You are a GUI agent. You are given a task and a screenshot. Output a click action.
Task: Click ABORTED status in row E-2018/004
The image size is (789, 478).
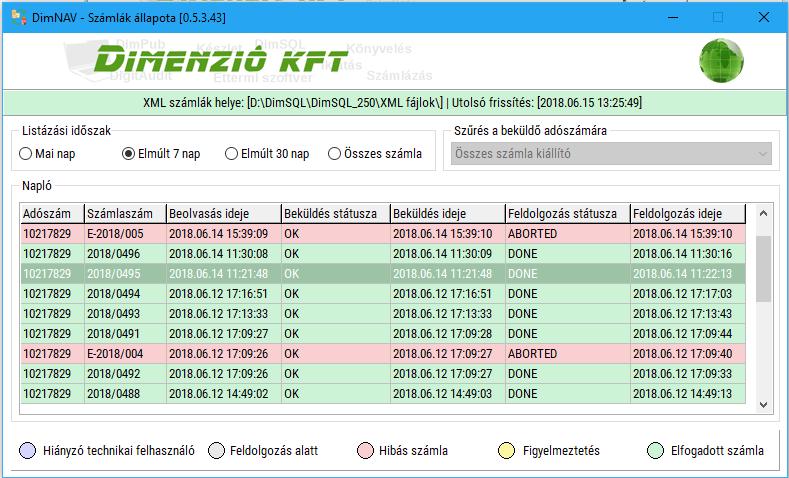pyautogui.click(x=532, y=354)
